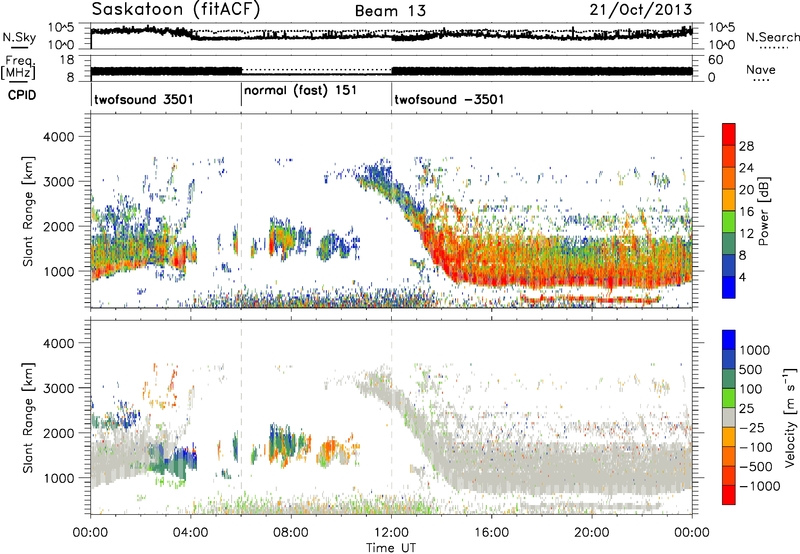Click the '08:00' time axis tick label
Screen dimensions: 800x554
click(291, 533)
